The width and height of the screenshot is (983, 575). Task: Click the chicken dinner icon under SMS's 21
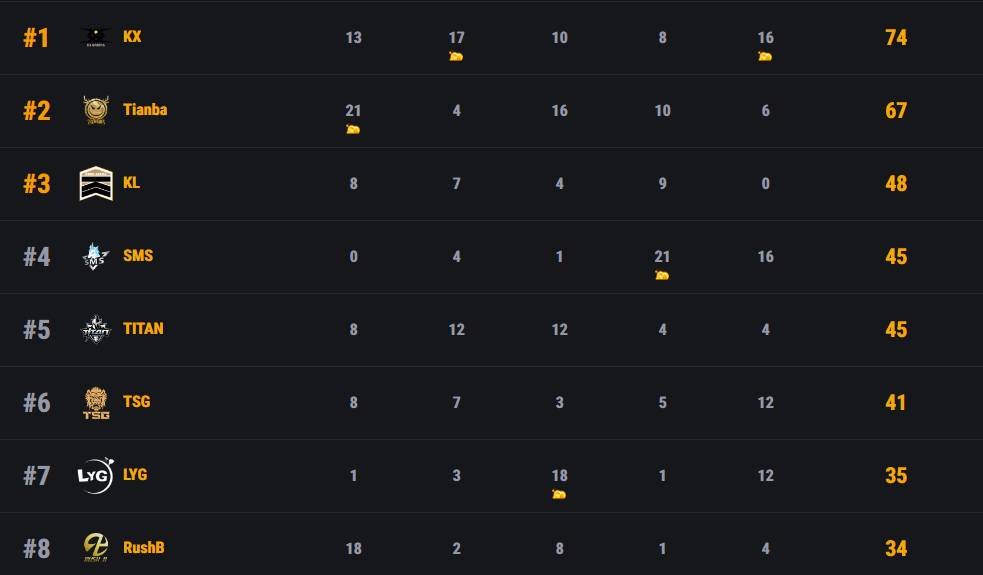(x=662, y=275)
